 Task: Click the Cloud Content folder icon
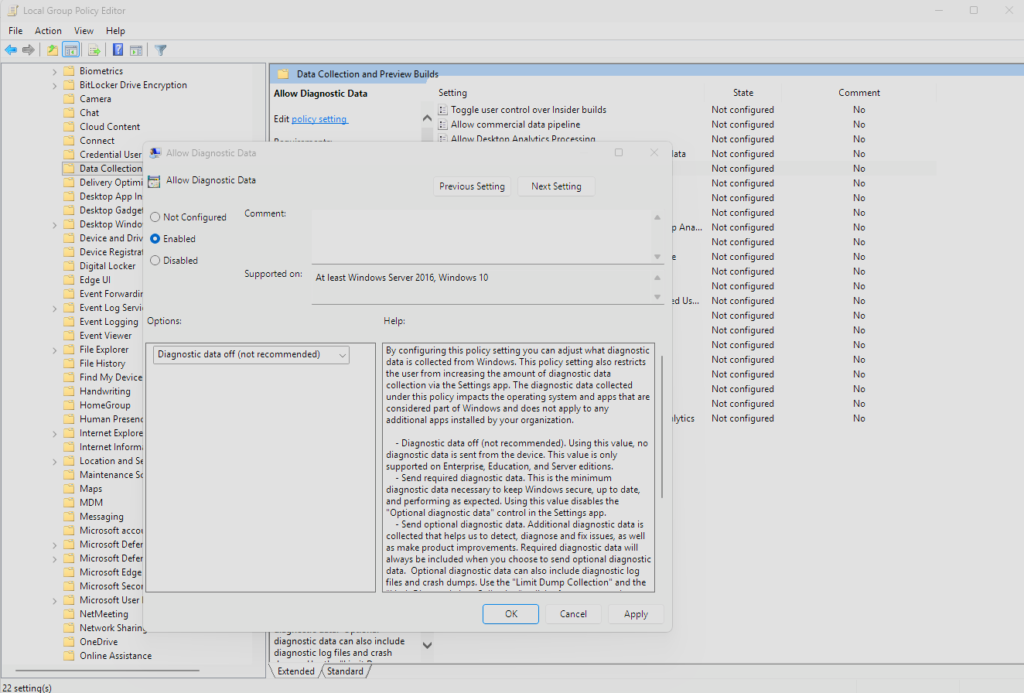[69, 127]
